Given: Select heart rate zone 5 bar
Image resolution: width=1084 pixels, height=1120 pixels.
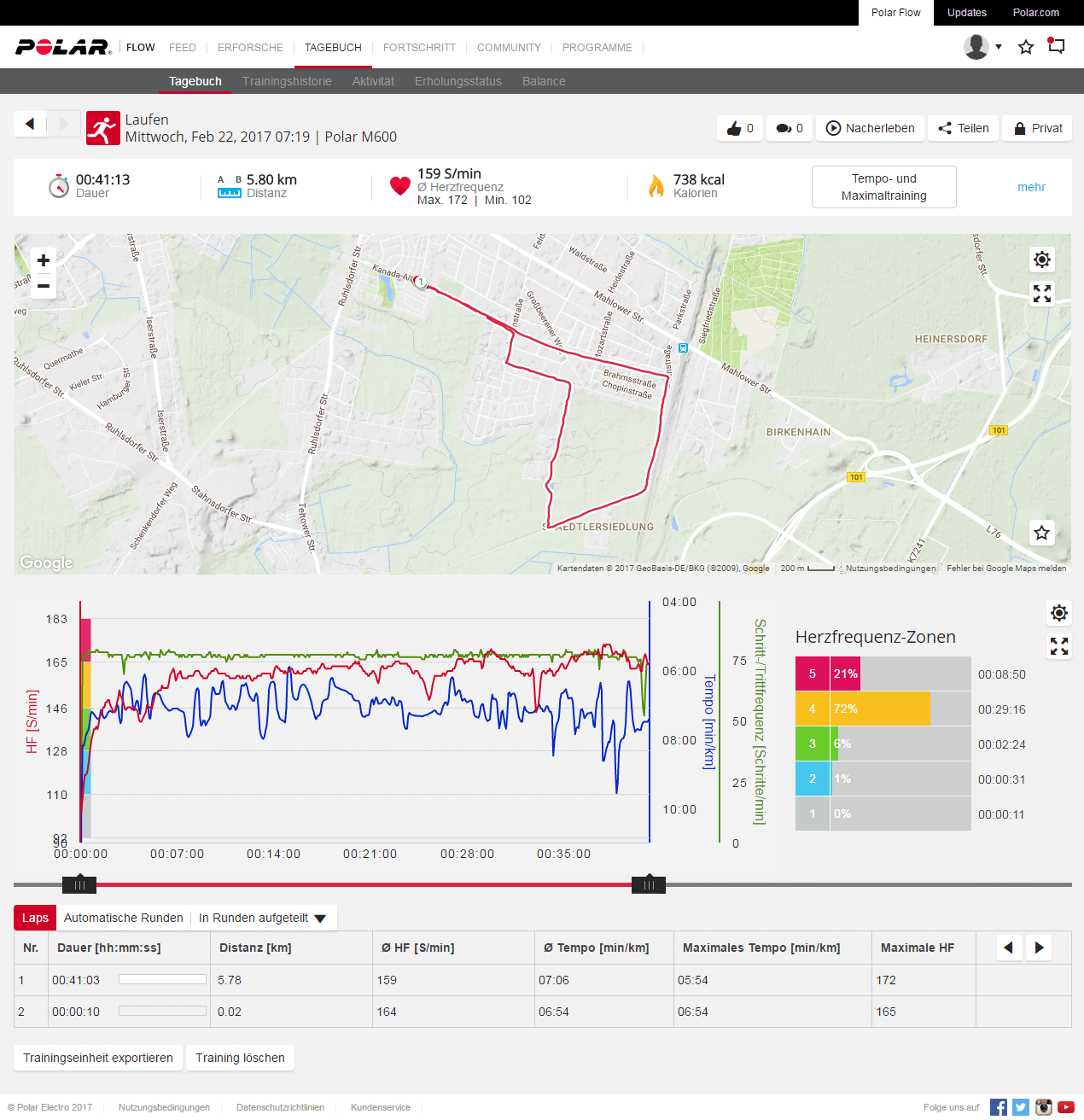Looking at the screenshot, I should click(x=883, y=674).
